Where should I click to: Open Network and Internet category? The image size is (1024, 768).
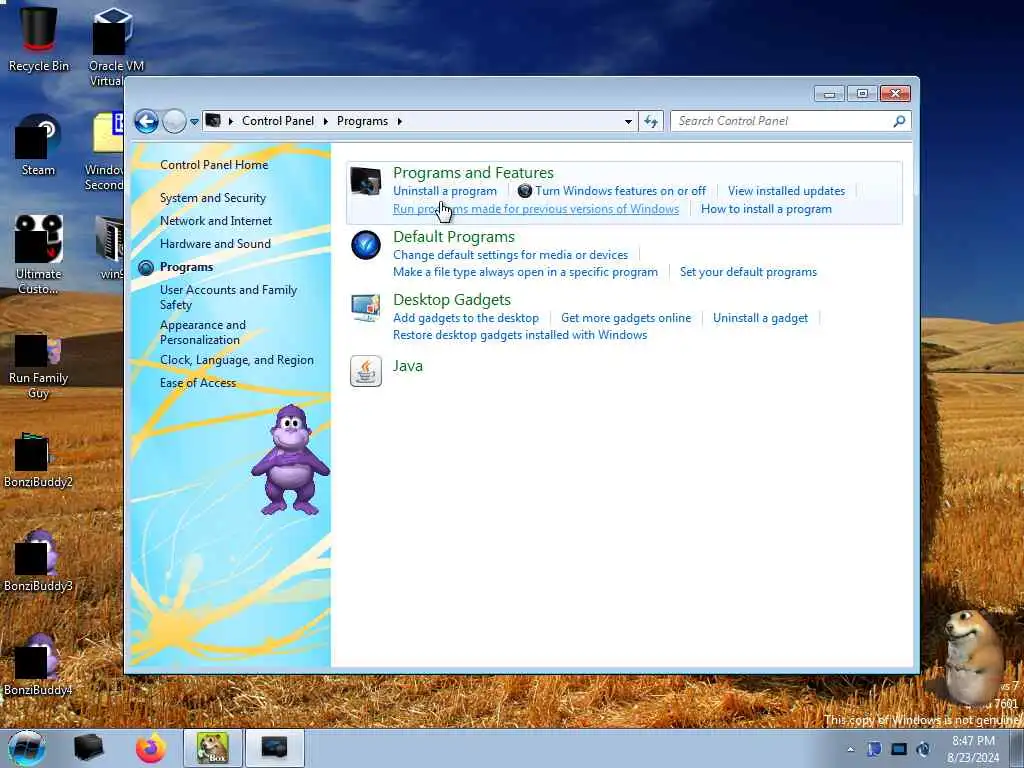pyautogui.click(x=216, y=221)
